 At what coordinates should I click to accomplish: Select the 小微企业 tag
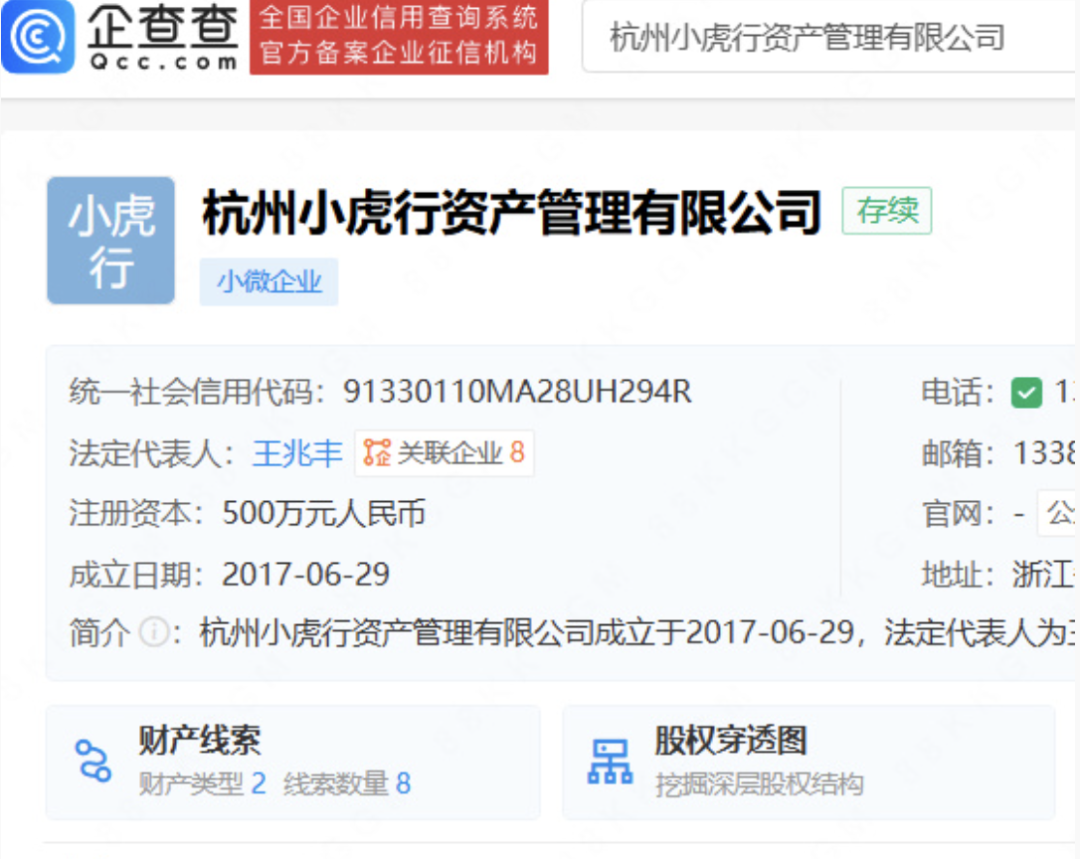click(x=268, y=282)
